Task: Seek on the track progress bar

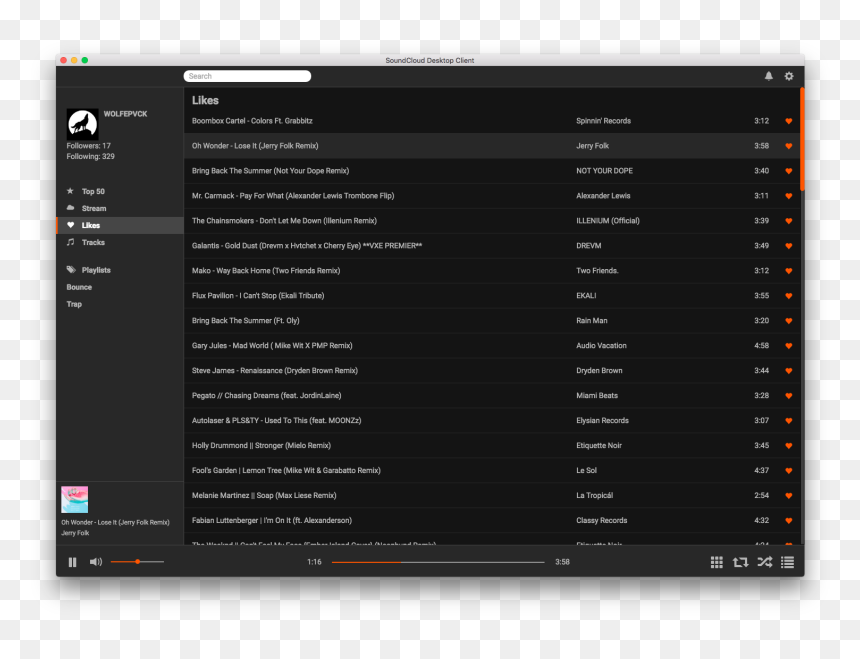Action: point(438,562)
